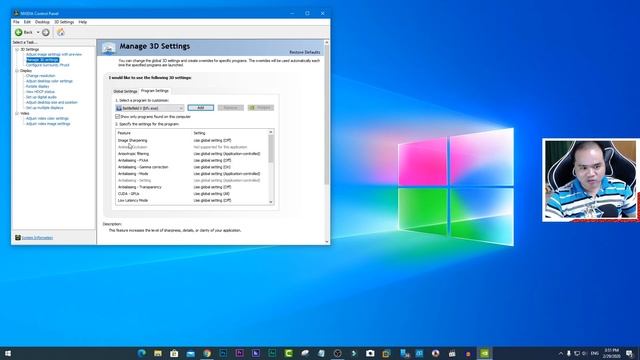Select Adjust image settings with preview
Image resolution: width=640 pixels, height=360 pixels.
pyautogui.click(x=54, y=54)
